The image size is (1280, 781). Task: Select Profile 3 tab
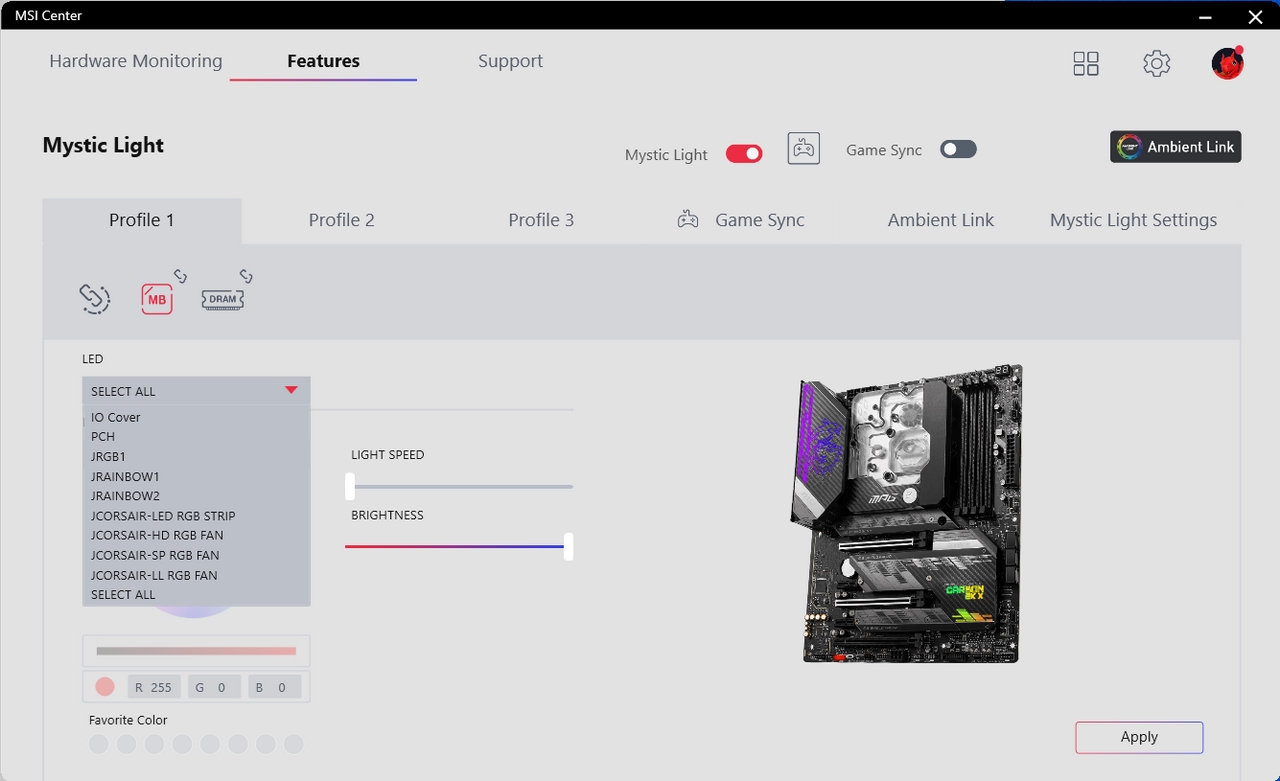point(541,220)
